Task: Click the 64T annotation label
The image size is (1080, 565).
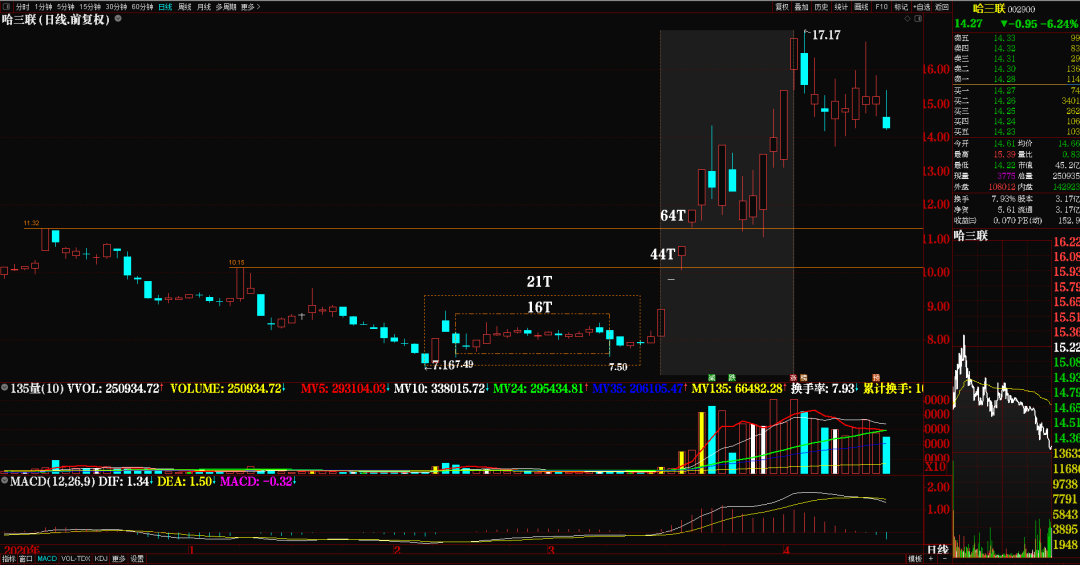Action: point(672,216)
